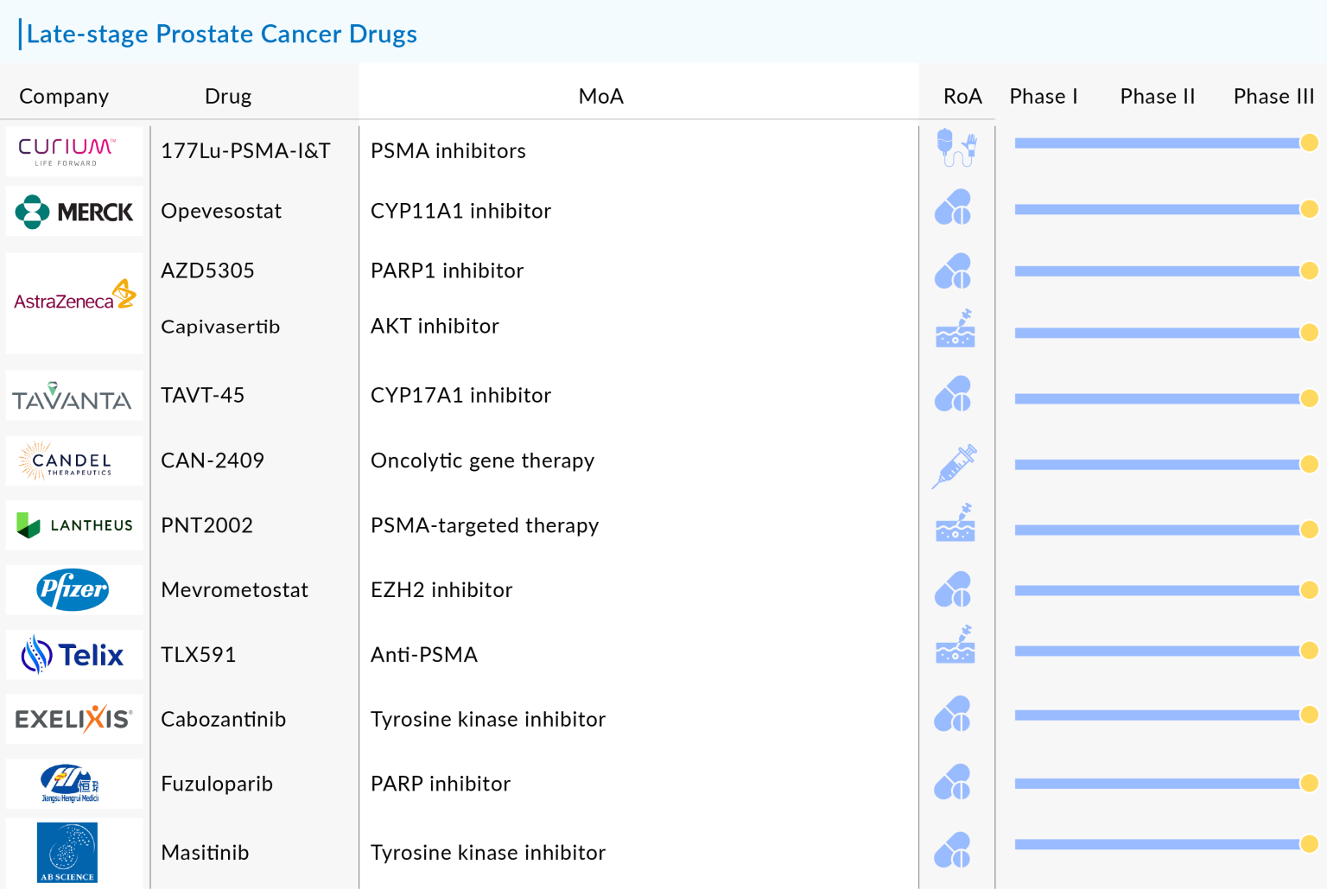Click the Pfizer logo

click(x=73, y=589)
